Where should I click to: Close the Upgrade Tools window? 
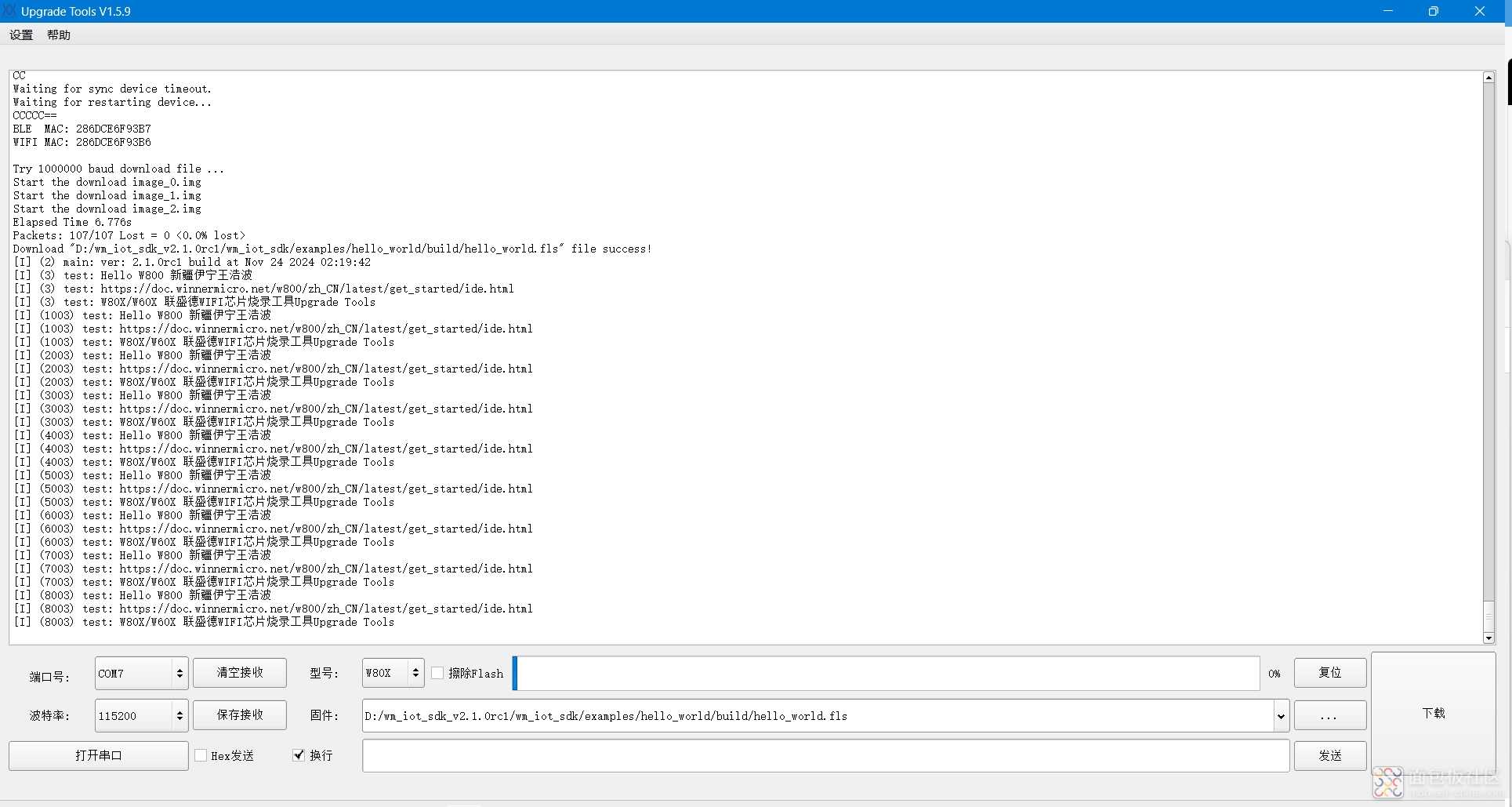click(1480, 11)
